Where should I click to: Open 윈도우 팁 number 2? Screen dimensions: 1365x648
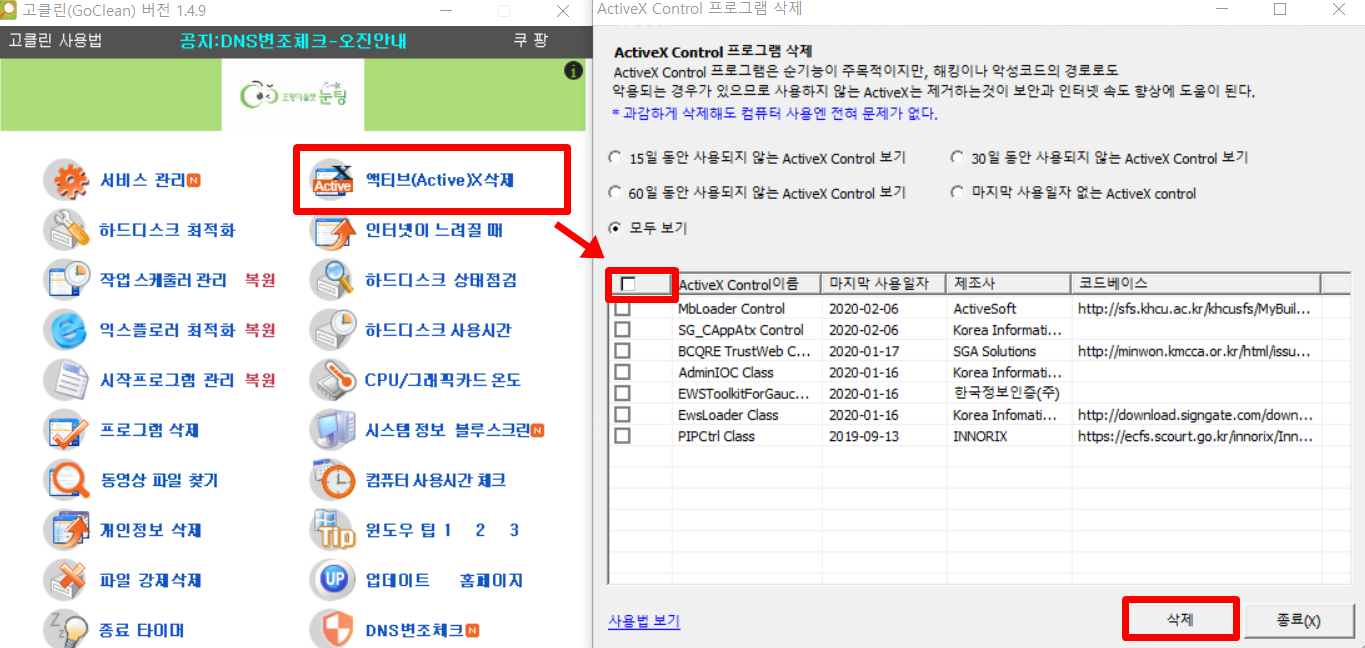(x=480, y=530)
